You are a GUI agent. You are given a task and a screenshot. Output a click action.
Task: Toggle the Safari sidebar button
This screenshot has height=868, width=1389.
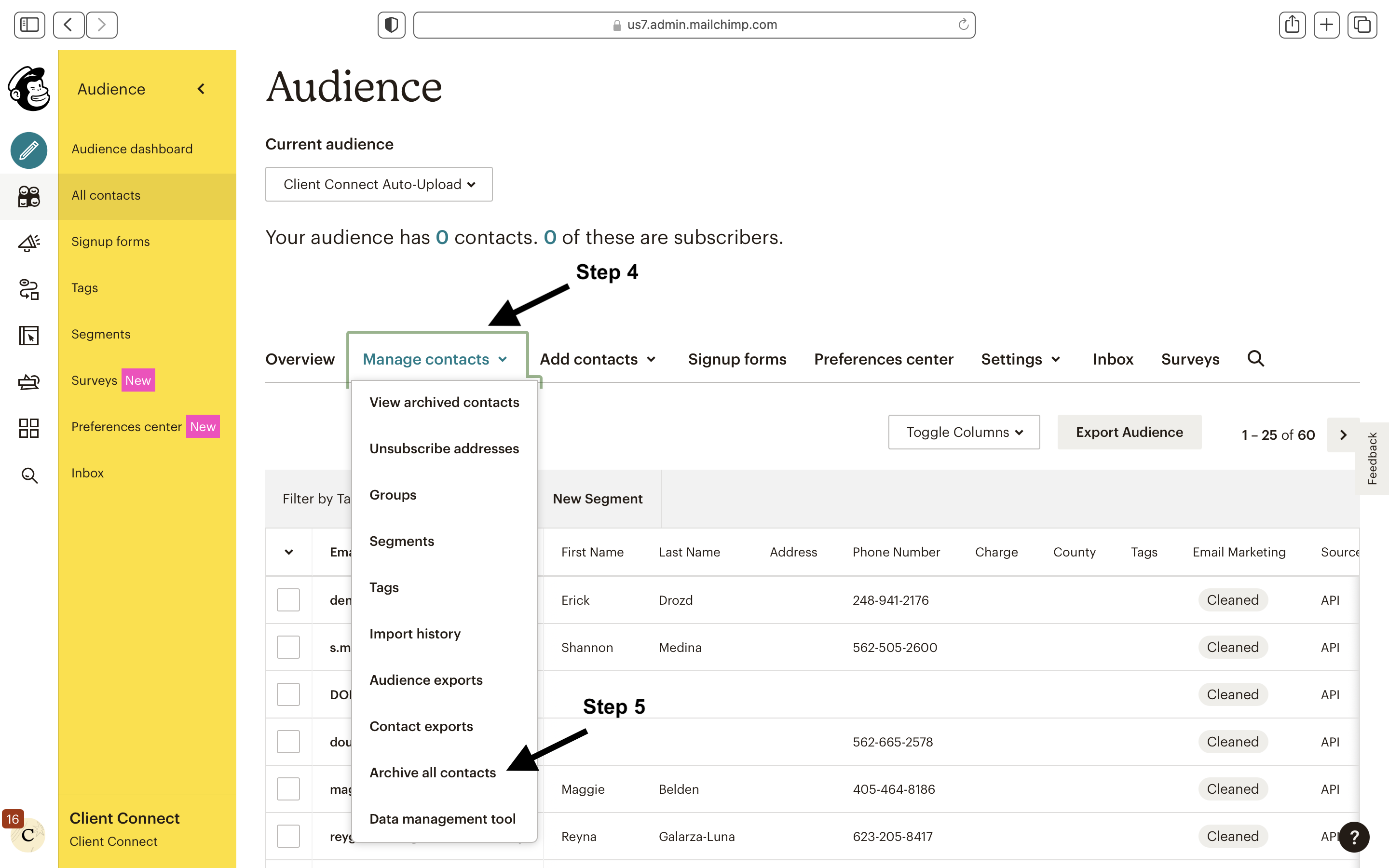pyautogui.click(x=29, y=25)
